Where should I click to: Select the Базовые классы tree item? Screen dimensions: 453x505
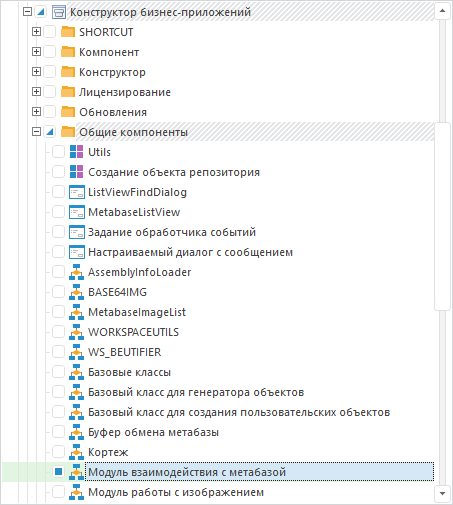(x=129, y=372)
